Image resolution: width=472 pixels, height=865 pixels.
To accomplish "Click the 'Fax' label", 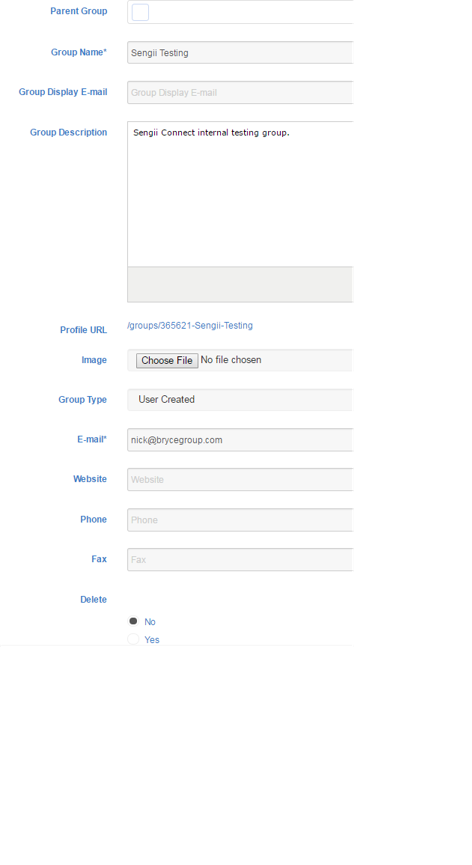I will pos(99,559).
